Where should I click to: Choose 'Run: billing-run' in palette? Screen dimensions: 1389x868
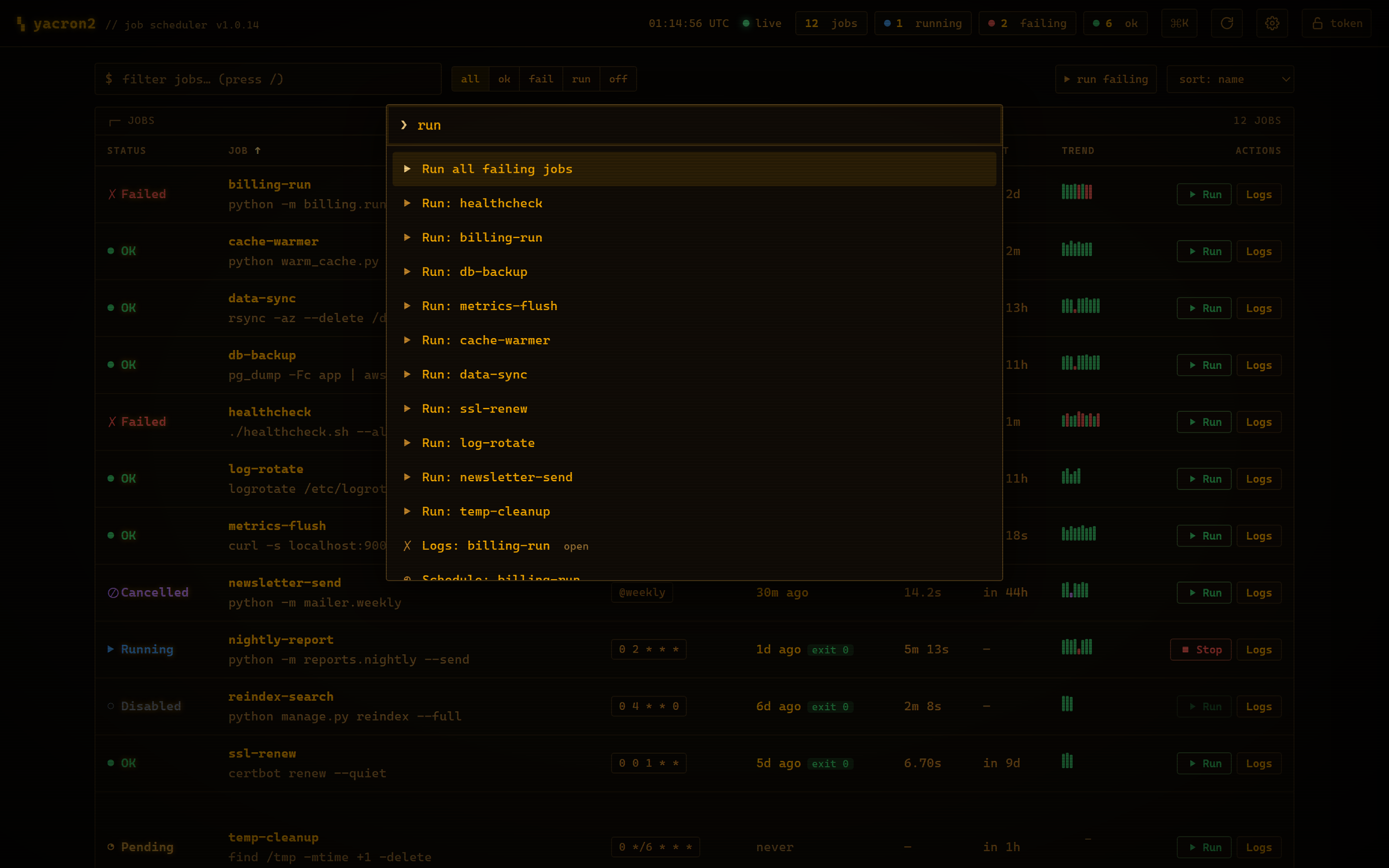[694, 237]
